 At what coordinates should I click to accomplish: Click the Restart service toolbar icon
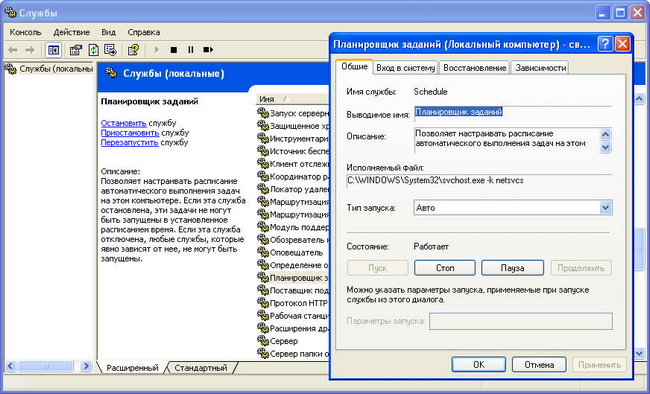[x=208, y=50]
